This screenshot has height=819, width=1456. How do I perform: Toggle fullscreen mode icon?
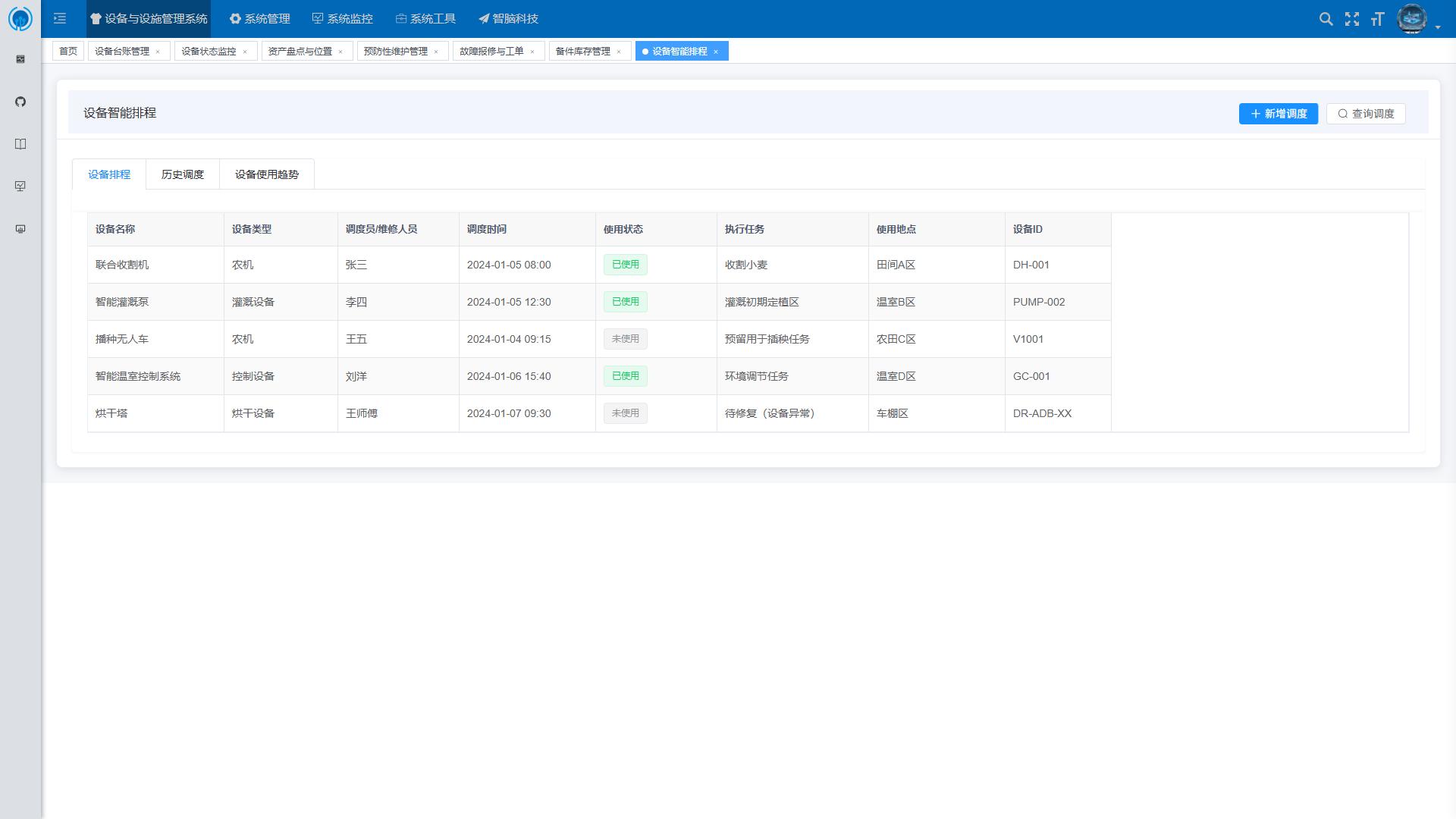[x=1351, y=19]
